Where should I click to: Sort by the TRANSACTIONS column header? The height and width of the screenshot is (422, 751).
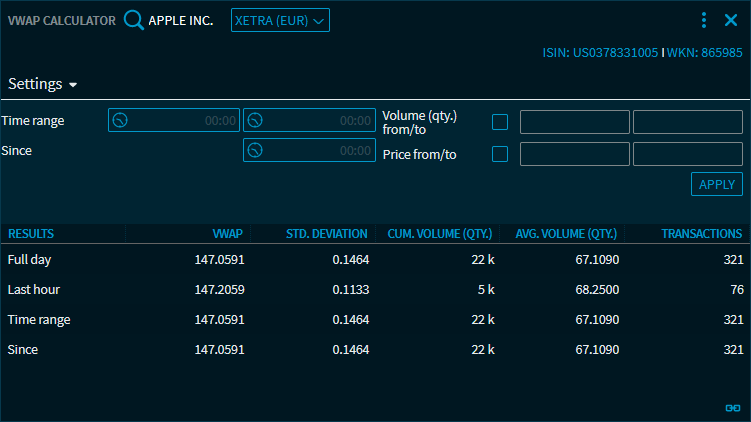click(701, 234)
